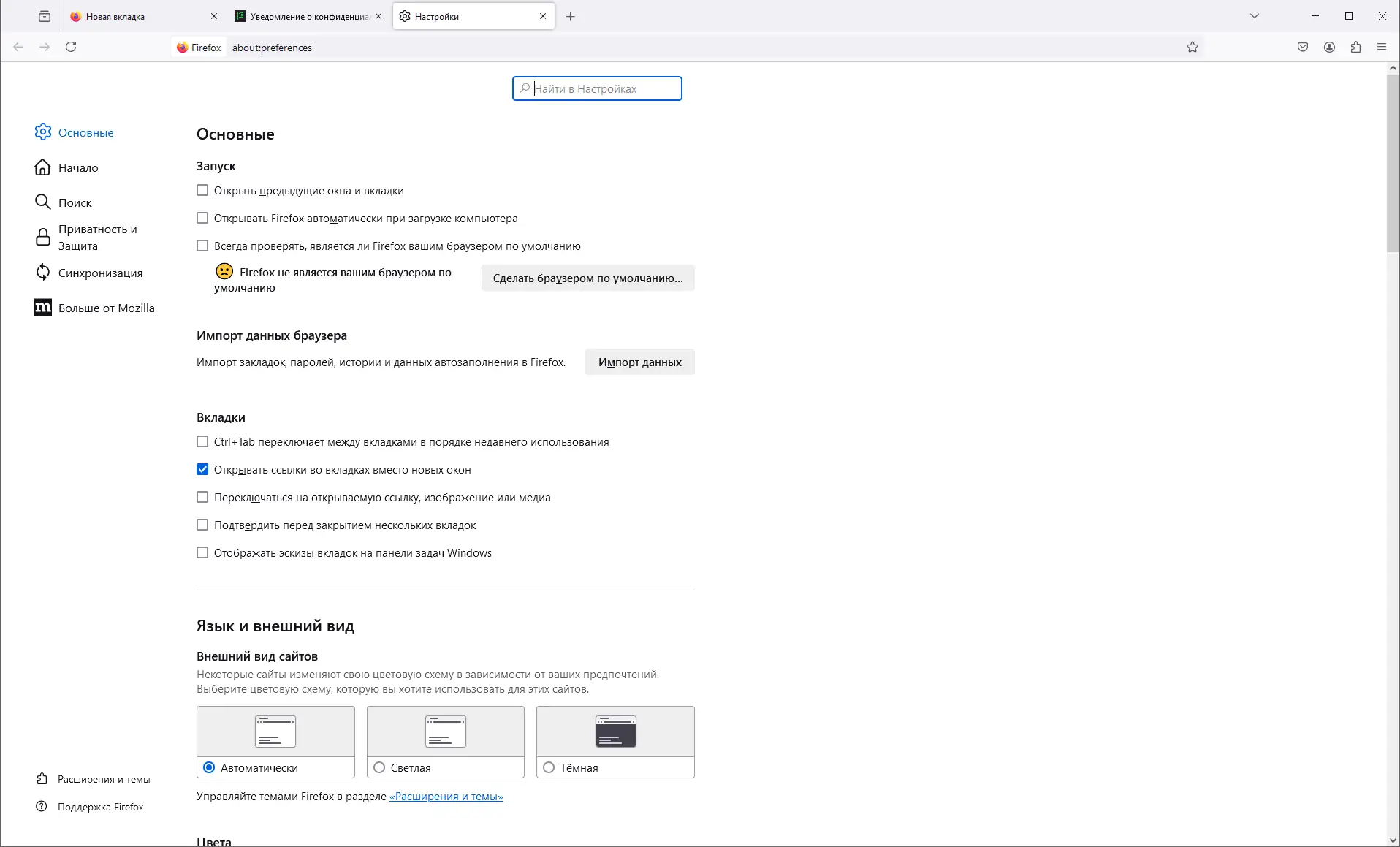This screenshot has height=847, width=1400.
Task: Click the Firefox identity icon in address bar
Action: coord(182,48)
